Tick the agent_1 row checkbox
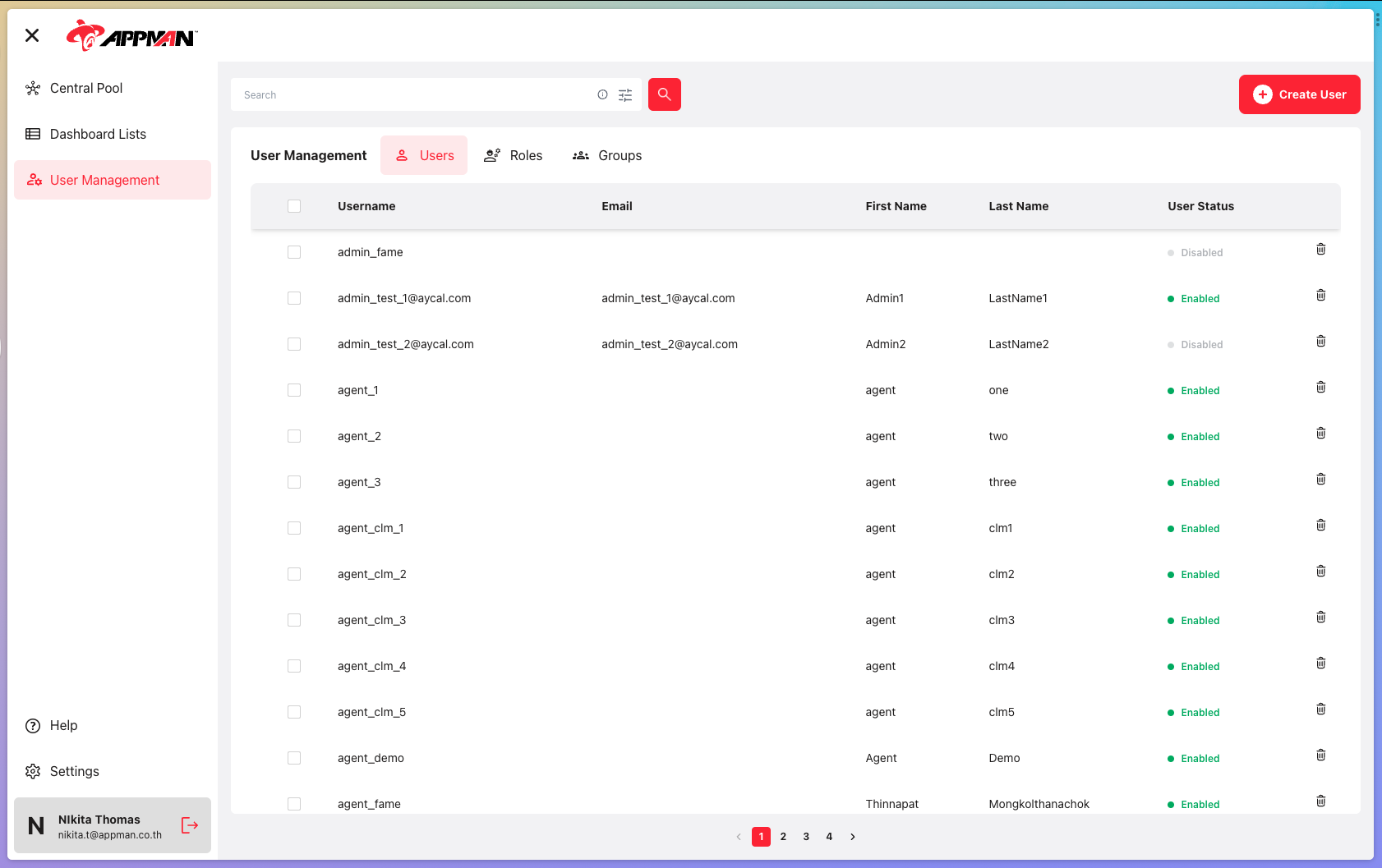The height and width of the screenshot is (868, 1382). click(x=294, y=390)
